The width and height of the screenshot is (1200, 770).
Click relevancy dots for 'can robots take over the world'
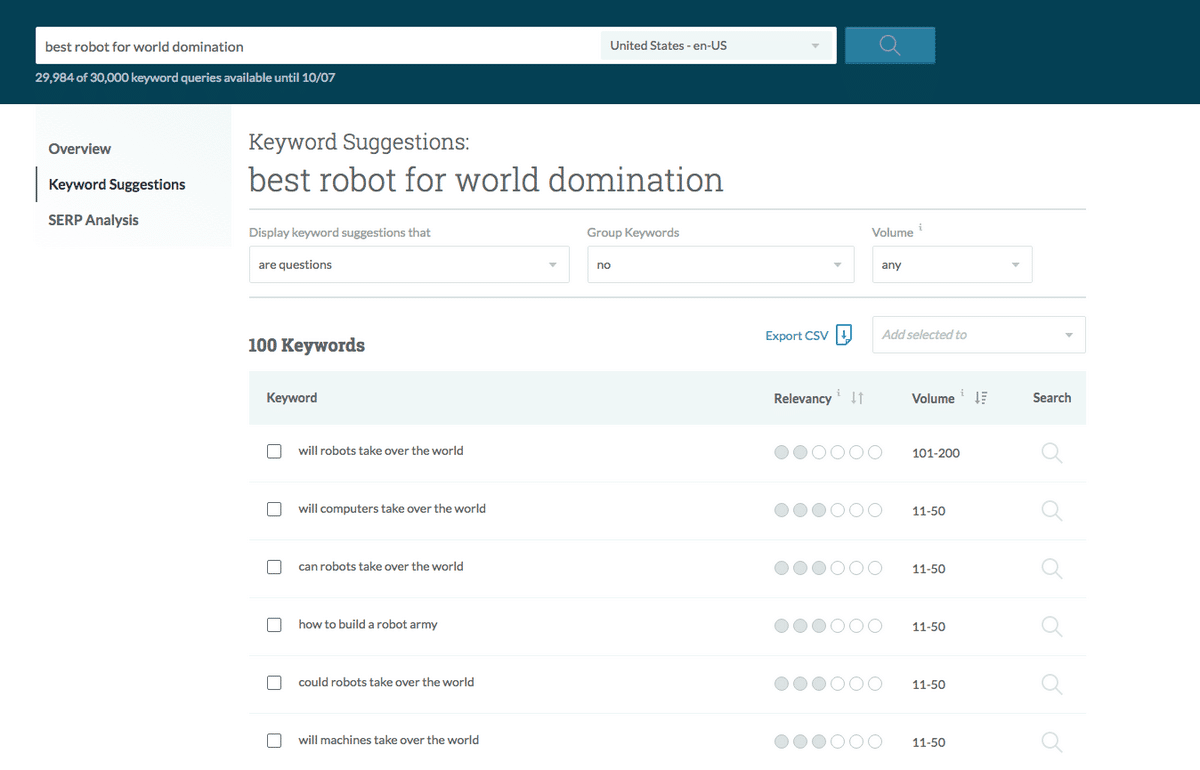827,568
